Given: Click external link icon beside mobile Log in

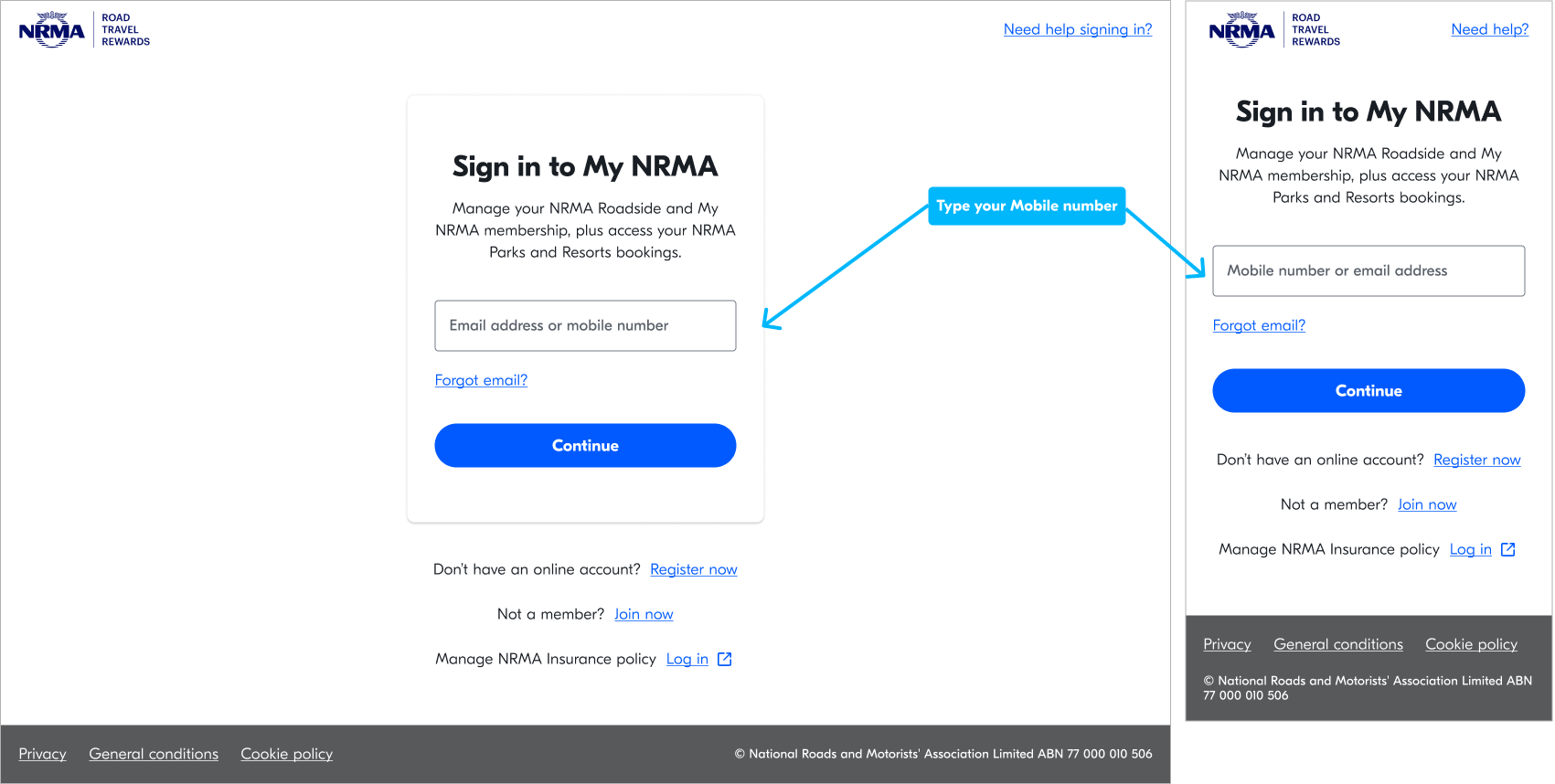Looking at the screenshot, I should (1508, 549).
